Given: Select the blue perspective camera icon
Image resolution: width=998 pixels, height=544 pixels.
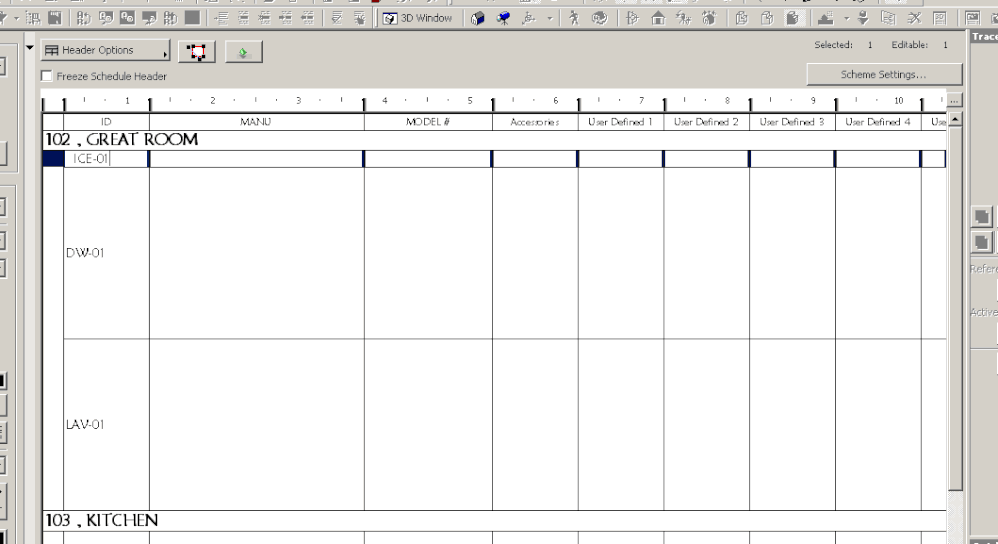Looking at the screenshot, I should point(503,18).
